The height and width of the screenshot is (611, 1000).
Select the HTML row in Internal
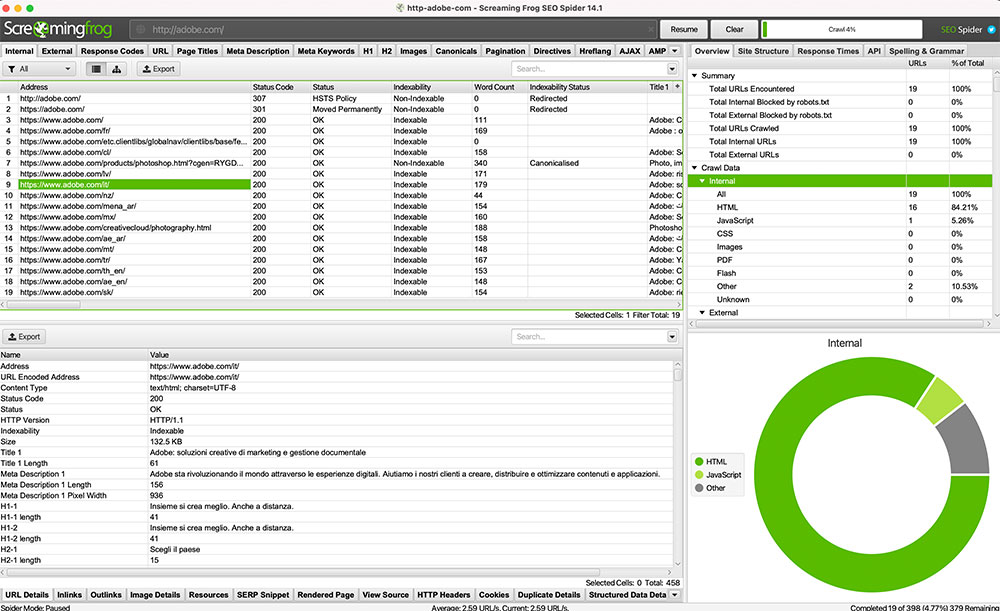pos(842,207)
